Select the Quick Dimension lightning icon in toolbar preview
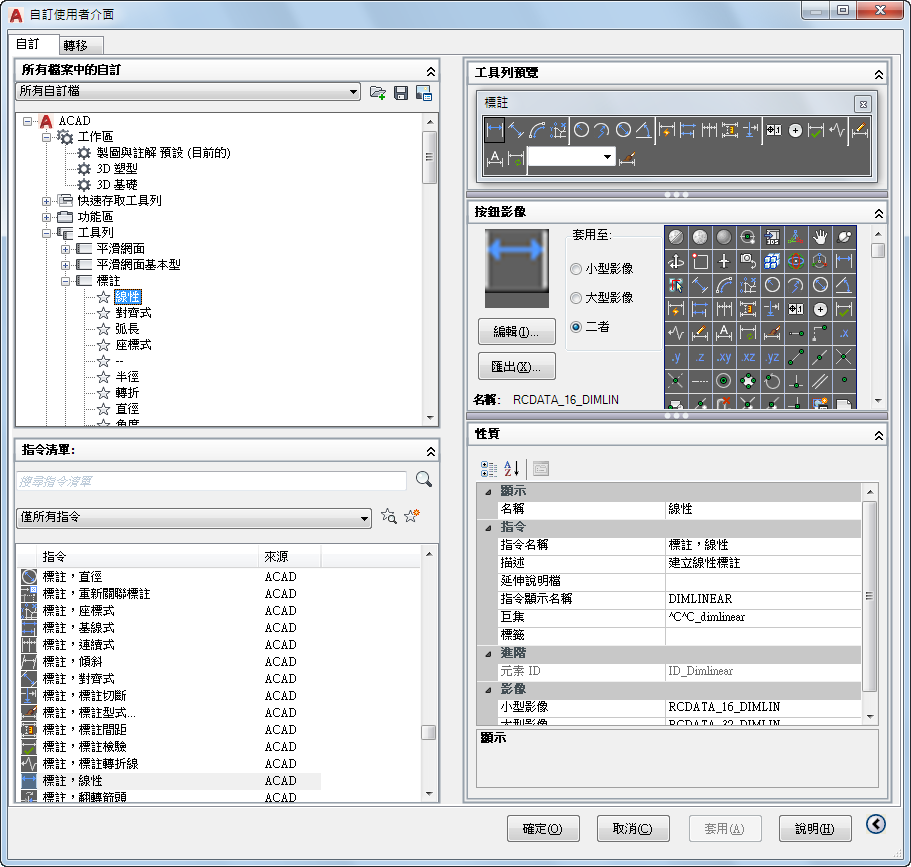The image size is (911, 867). pos(666,130)
